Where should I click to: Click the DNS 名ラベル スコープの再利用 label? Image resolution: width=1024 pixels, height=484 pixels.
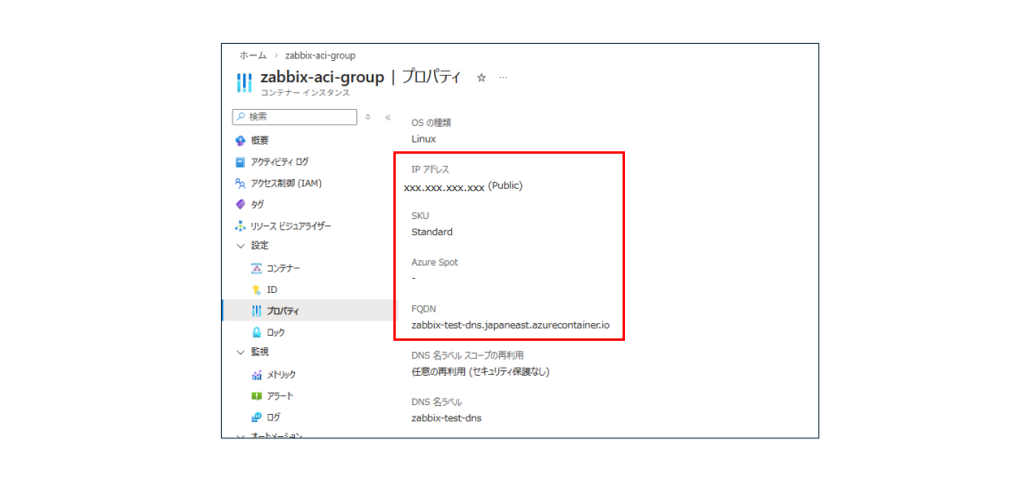(x=468, y=355)
